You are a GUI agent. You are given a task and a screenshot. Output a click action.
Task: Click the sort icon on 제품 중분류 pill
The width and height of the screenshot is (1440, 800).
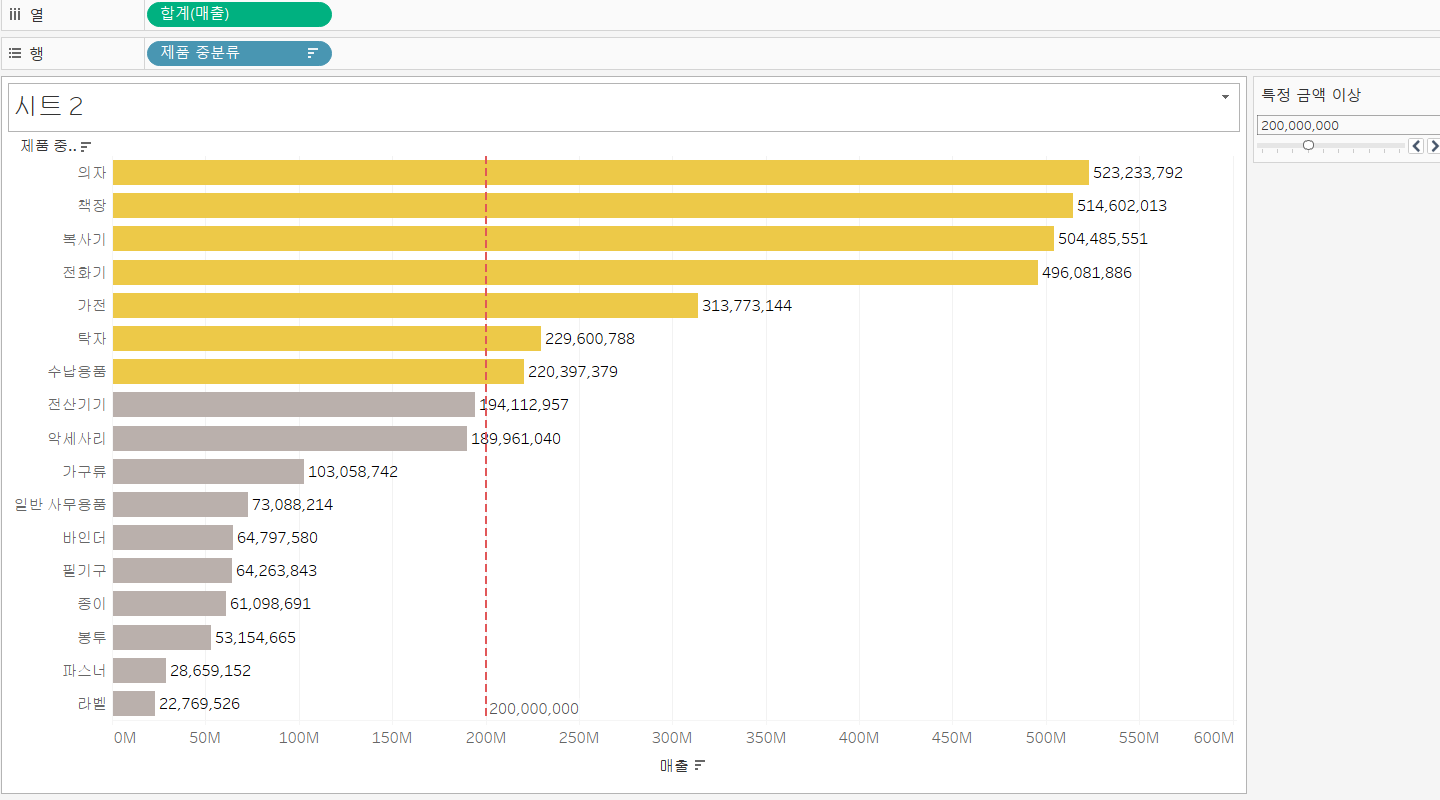312,53
